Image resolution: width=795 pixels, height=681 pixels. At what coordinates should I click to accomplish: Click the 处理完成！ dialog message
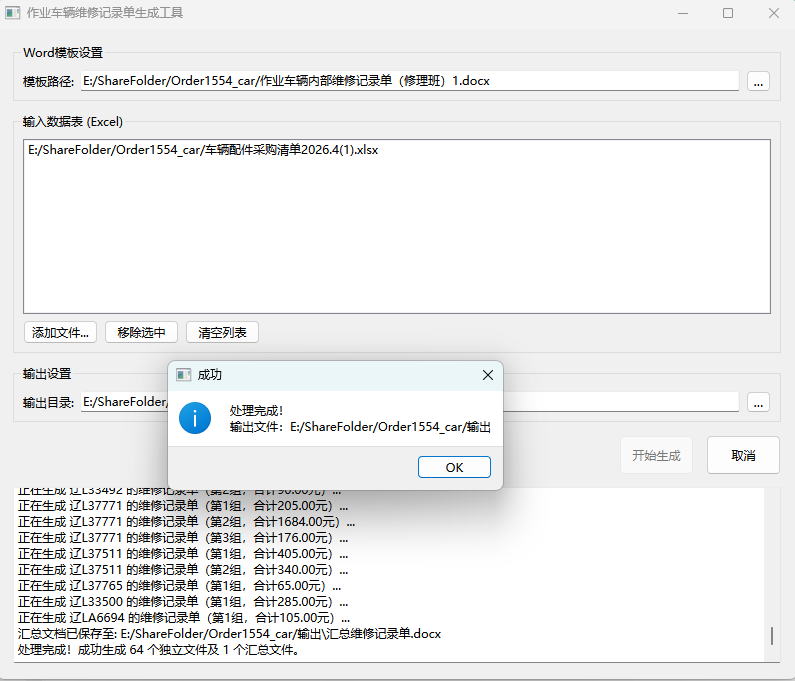pyautogui.click(x=256, y=411)
